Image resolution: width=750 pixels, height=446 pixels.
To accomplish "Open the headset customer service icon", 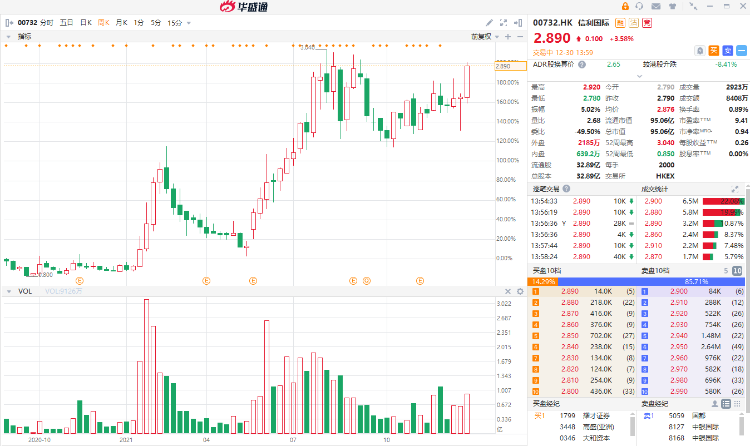I will tap(641, 7).
